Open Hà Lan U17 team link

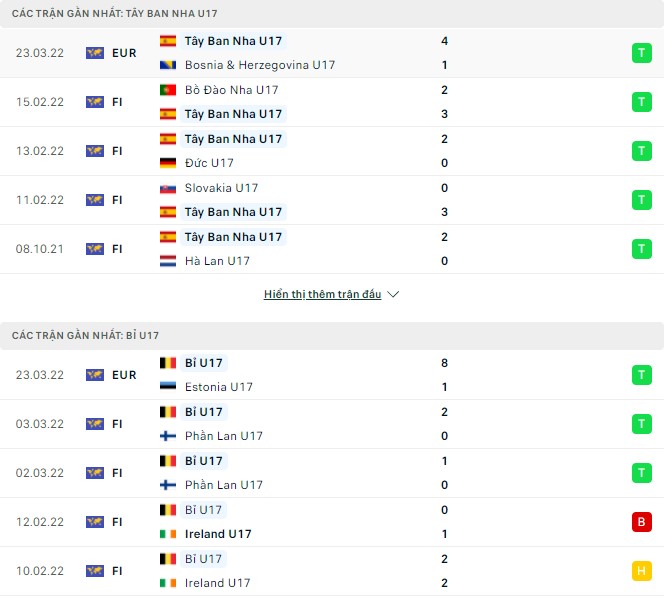(217, 261)
